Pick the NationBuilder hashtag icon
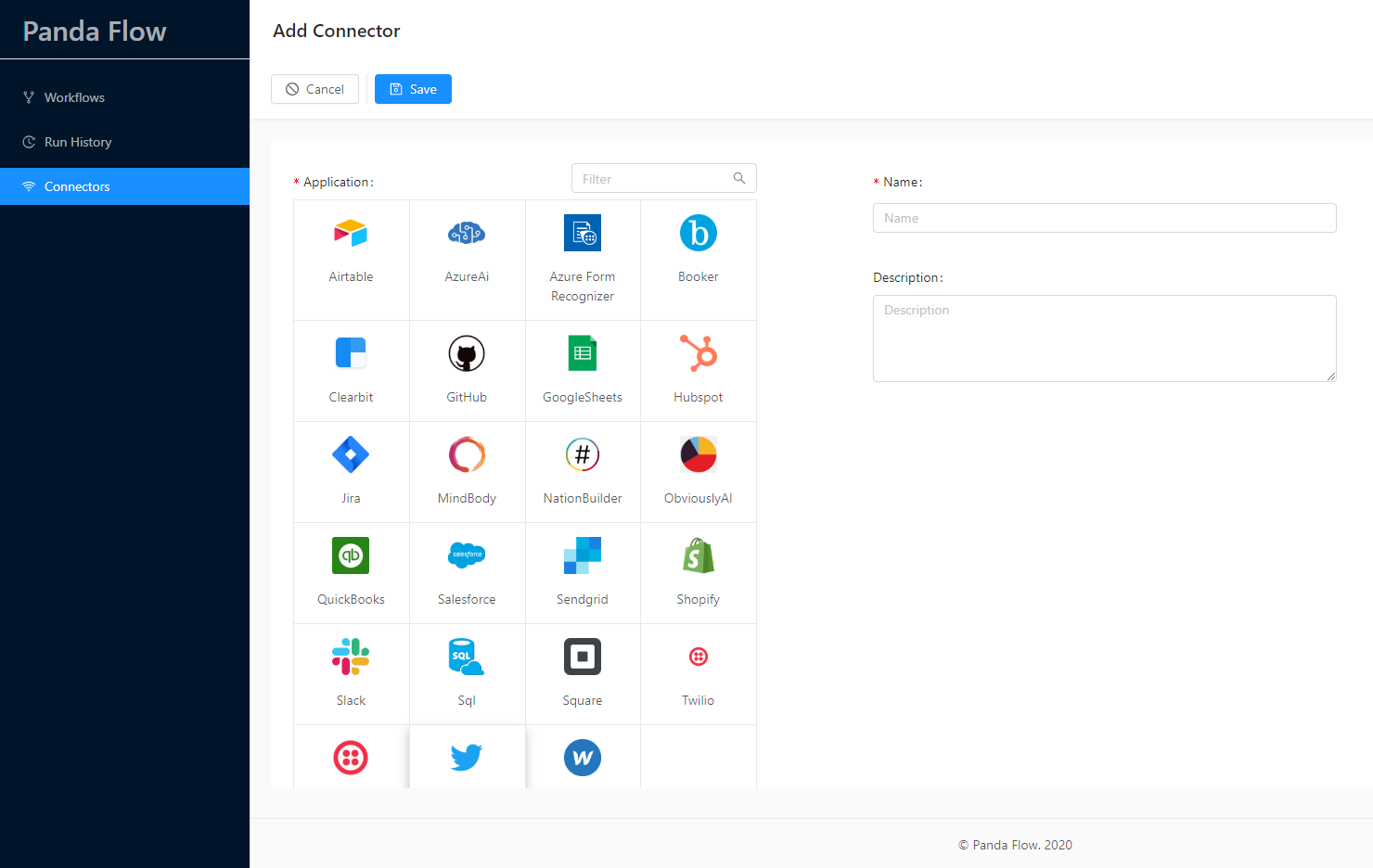Viewport: 1373px width, 868px height. [583, 454]
